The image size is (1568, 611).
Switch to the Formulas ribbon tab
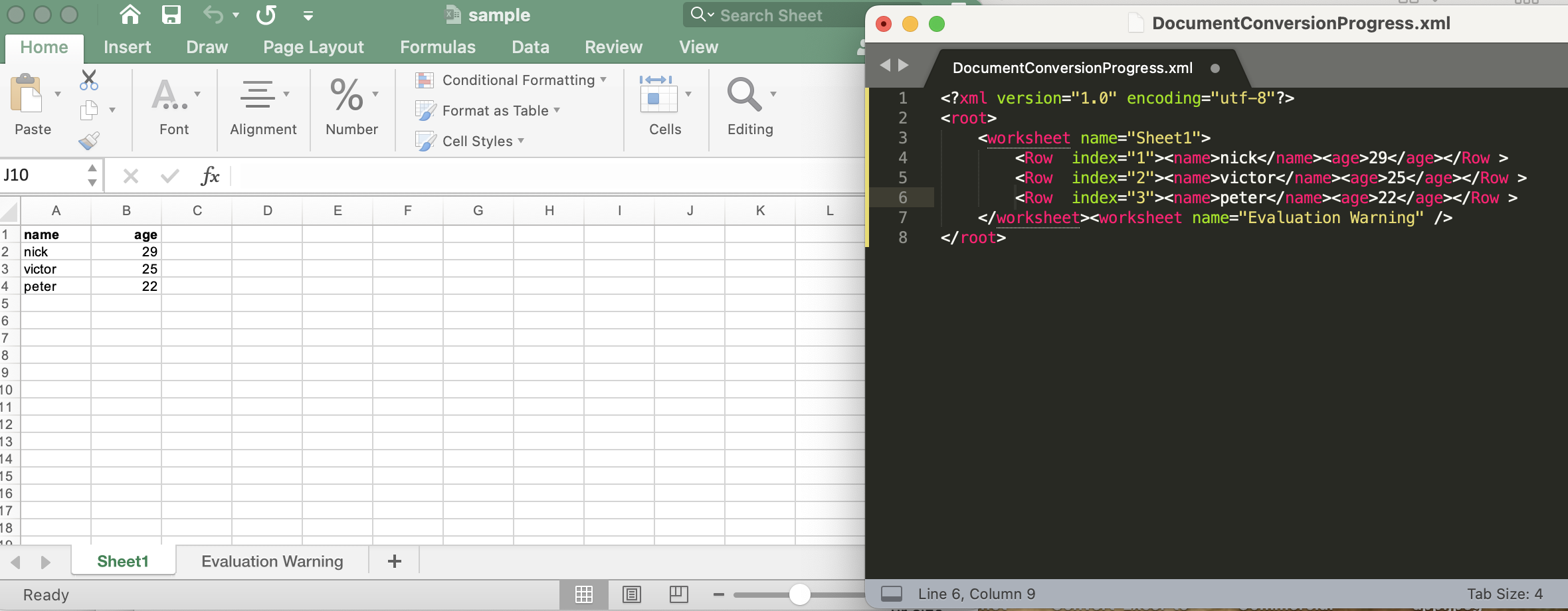[438, 46]
